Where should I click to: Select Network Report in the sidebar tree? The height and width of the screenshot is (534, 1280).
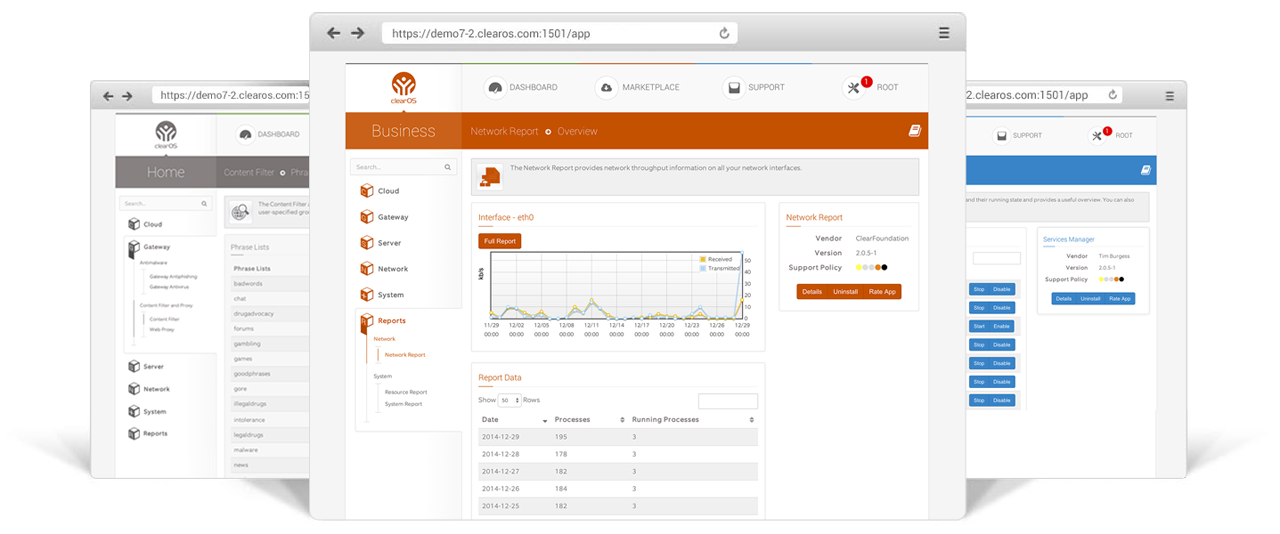pos(405,355)
